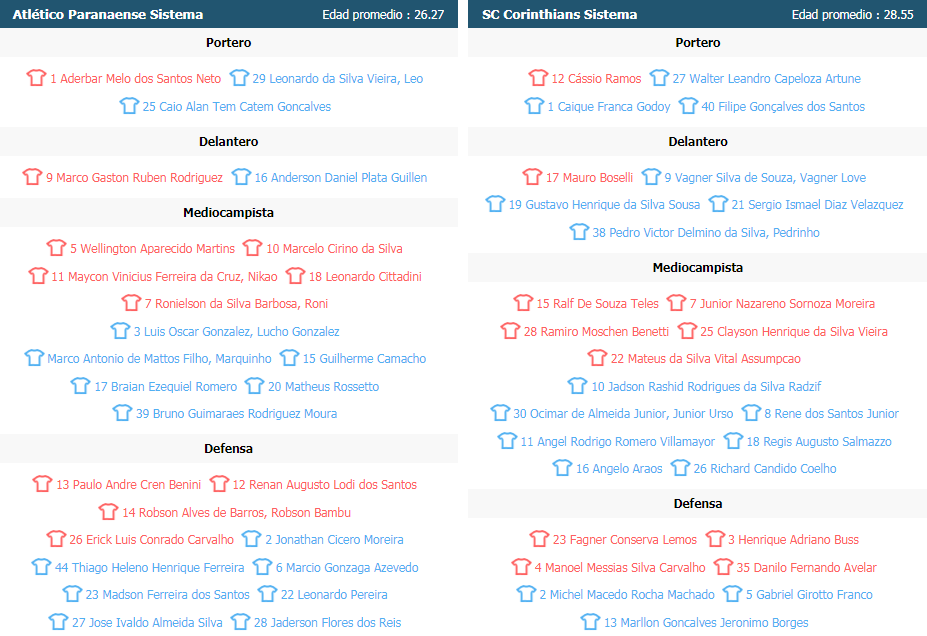Click red jersey icon beside Leonardo Cittadini
The image size is (927, 636).
295,275
